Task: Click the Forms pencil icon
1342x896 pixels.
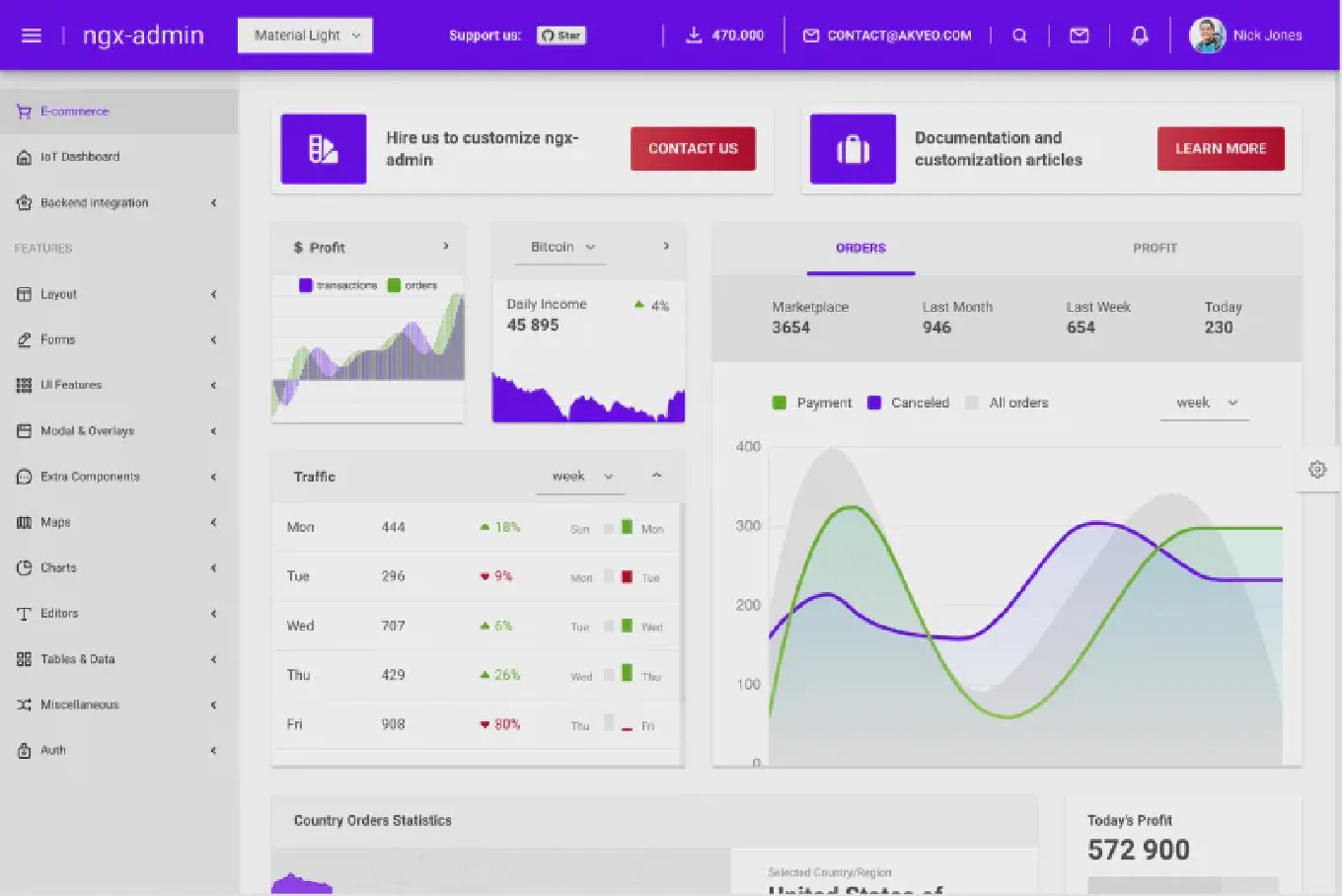Action: coord(24,339)
